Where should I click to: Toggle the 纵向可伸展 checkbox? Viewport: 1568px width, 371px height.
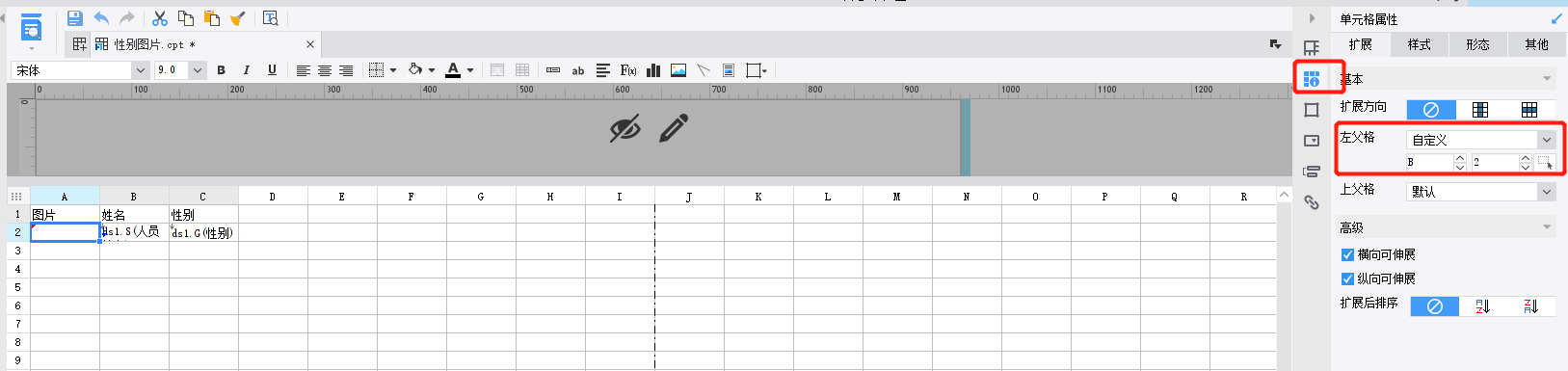1347,279
